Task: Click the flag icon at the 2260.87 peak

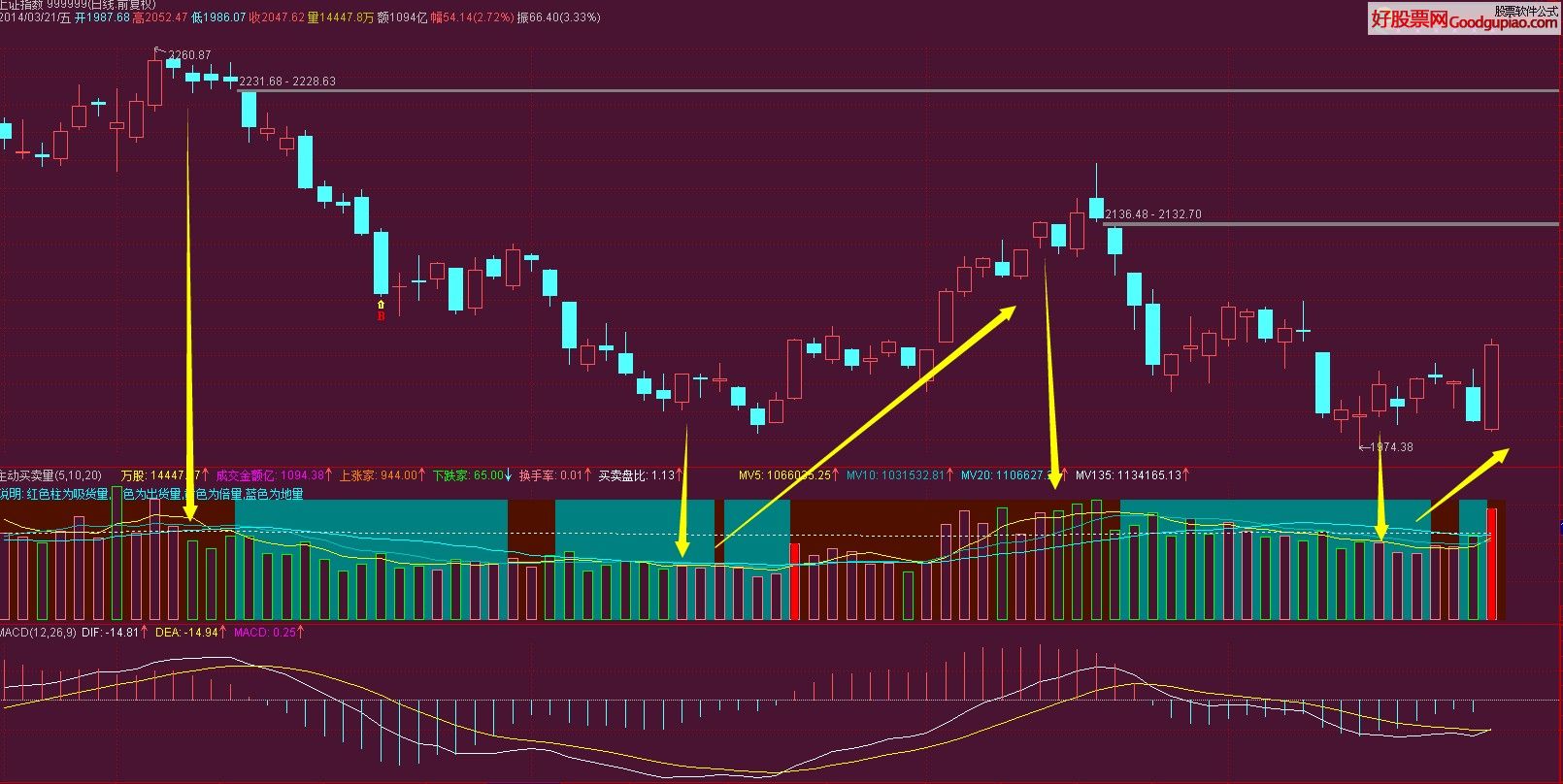Action: tap(158, 50)
